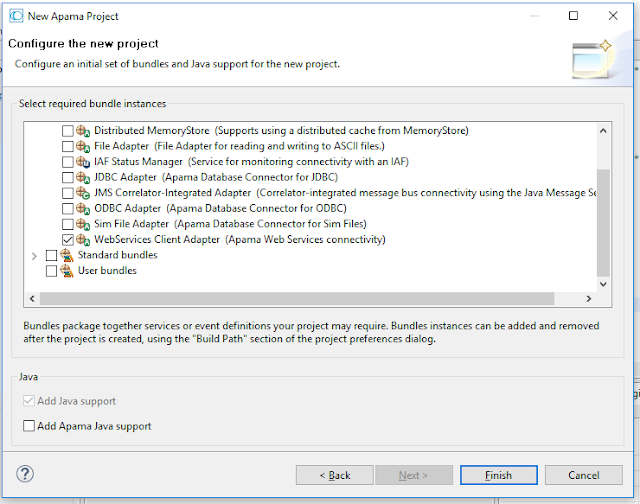
Task: Enable Add Apama Java support
Action: 29,426
